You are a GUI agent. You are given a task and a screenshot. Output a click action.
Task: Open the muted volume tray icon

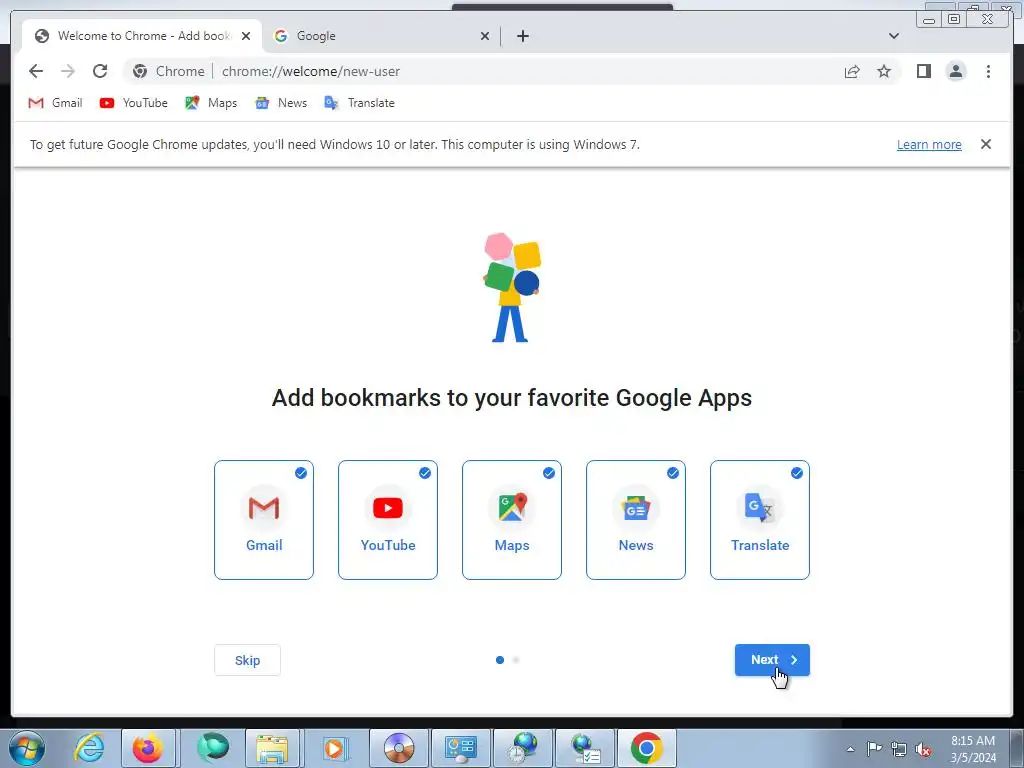coord(923,749)
